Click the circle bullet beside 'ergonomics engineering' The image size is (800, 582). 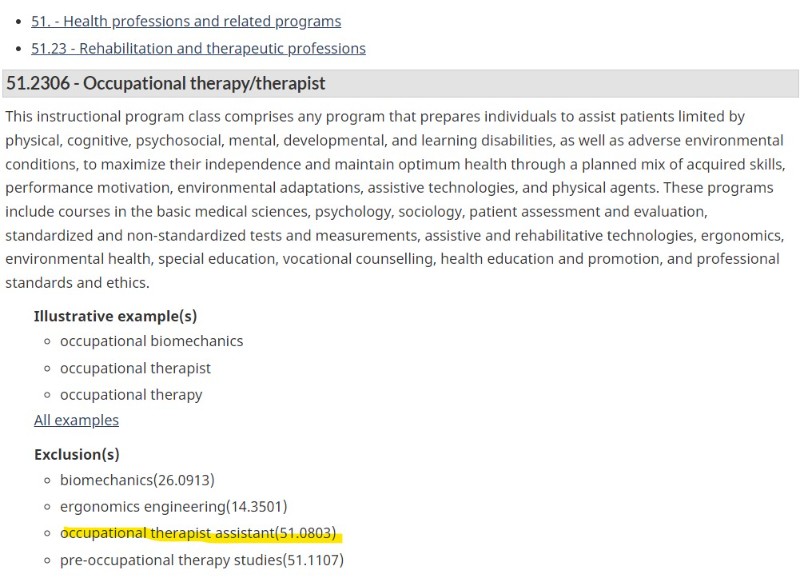click(x=47, y=507)
